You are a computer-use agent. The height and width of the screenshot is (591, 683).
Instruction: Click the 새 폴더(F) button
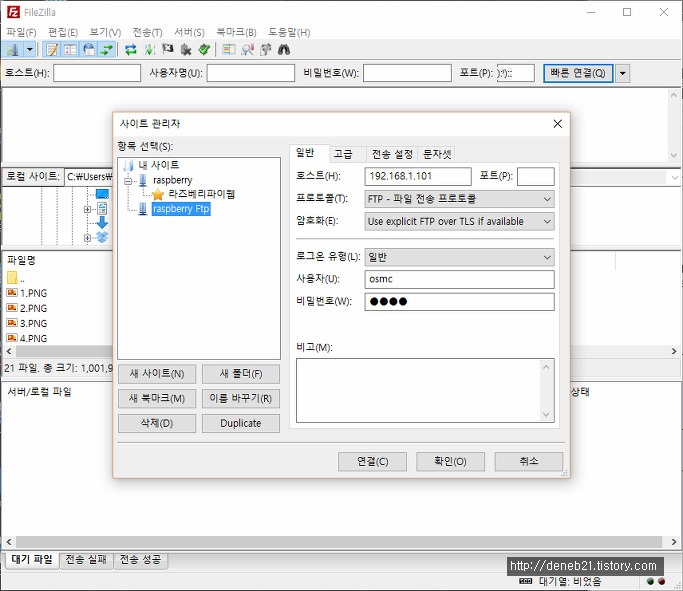[241, 374]
